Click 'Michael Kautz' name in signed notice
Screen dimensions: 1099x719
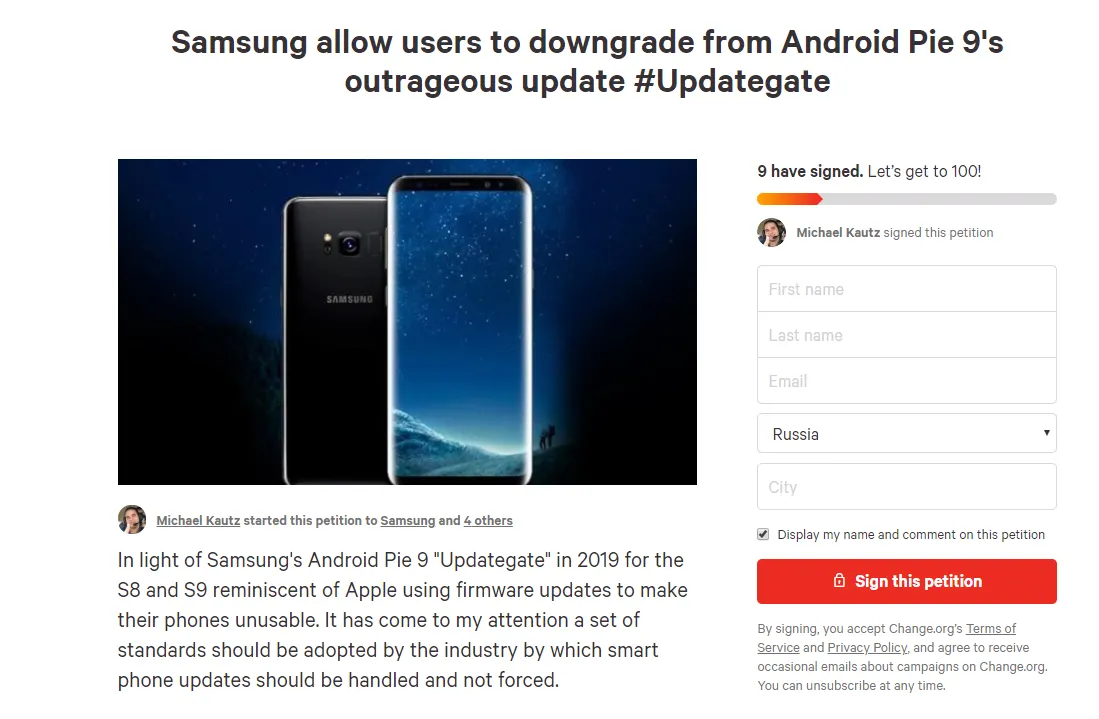pos(838,233)
